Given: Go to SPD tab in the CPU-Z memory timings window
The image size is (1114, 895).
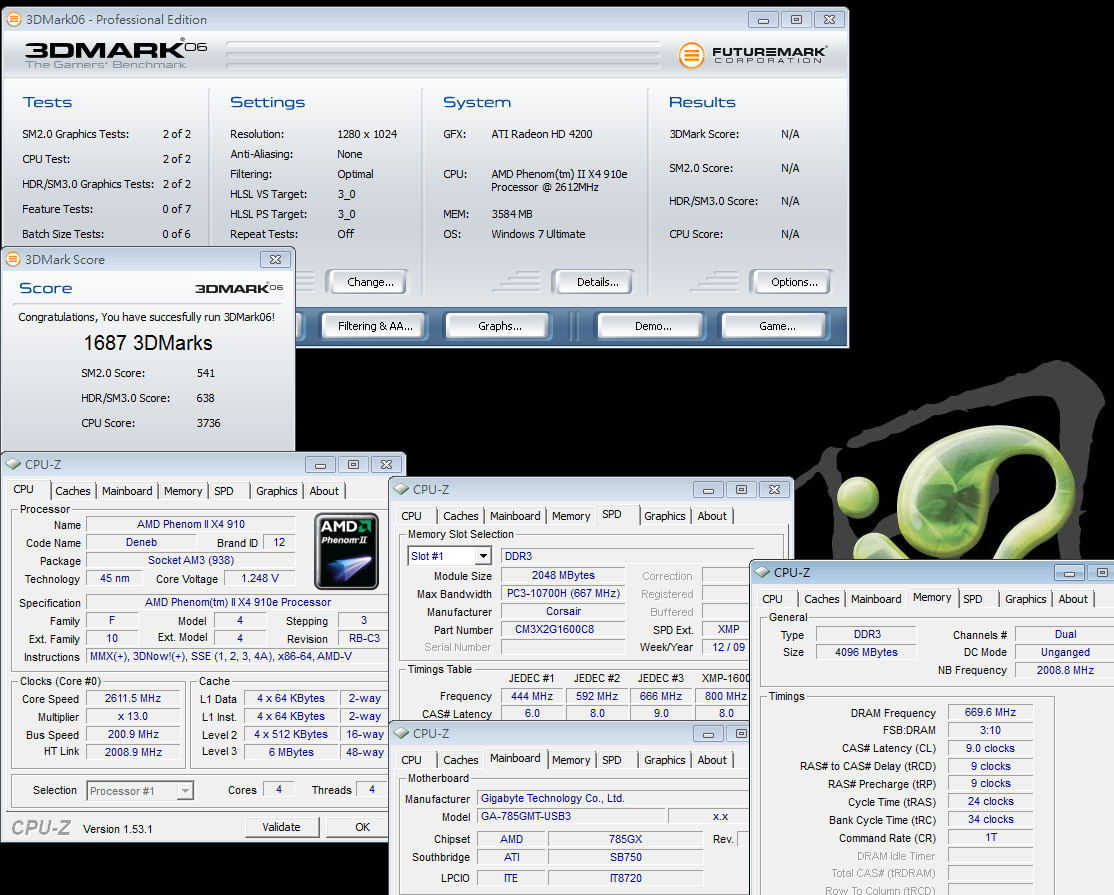Looking at the screenshot, I should point(973,600).
